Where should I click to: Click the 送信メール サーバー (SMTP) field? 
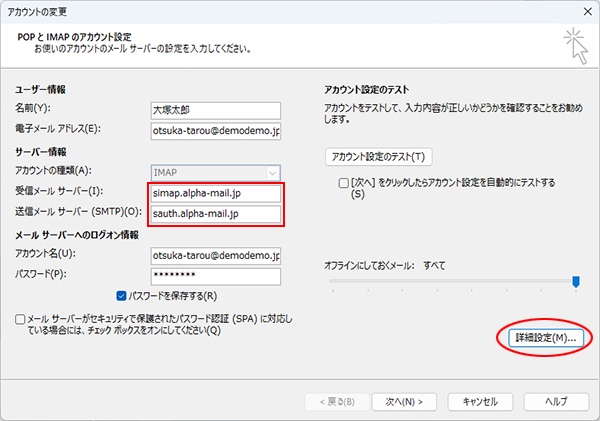214,213
